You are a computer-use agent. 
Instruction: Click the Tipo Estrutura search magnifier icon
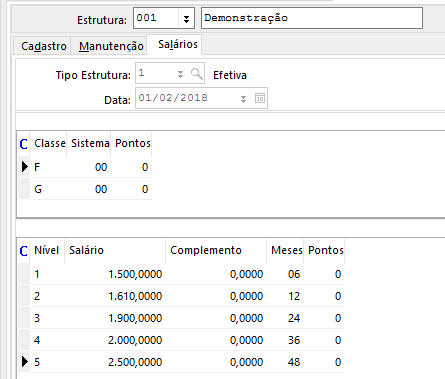coord(197,74)
